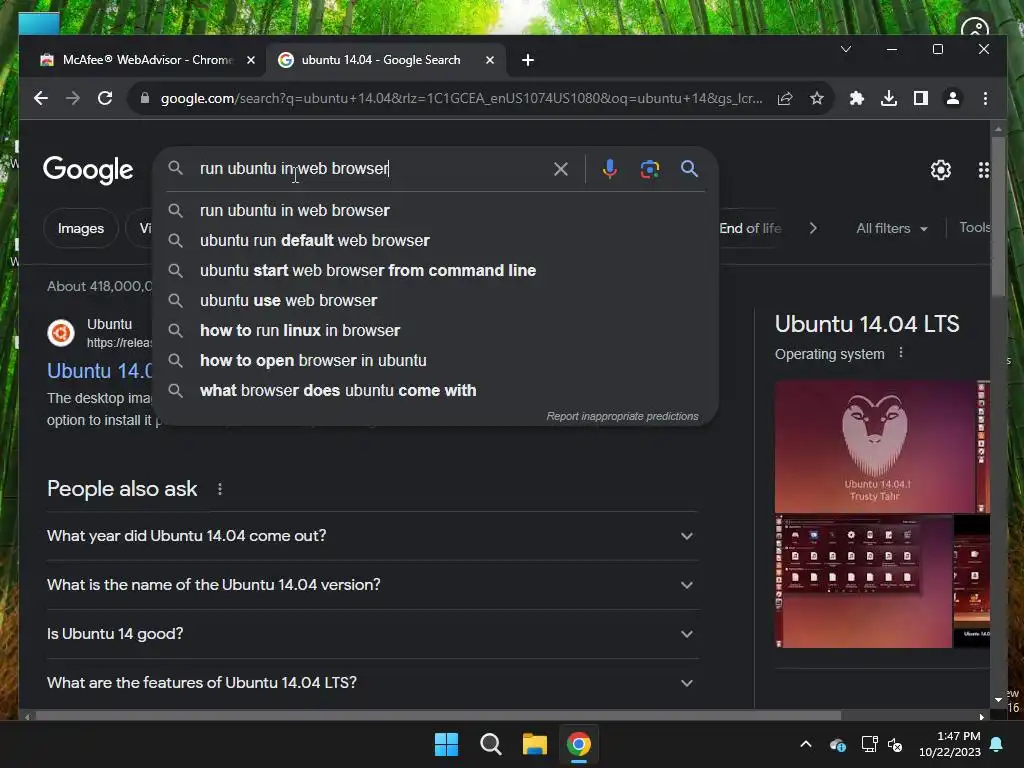Viewport: 1024px width, 768px height.
Task: Click the vertical page scrollbar thumb
Action: tap(998, 216)
